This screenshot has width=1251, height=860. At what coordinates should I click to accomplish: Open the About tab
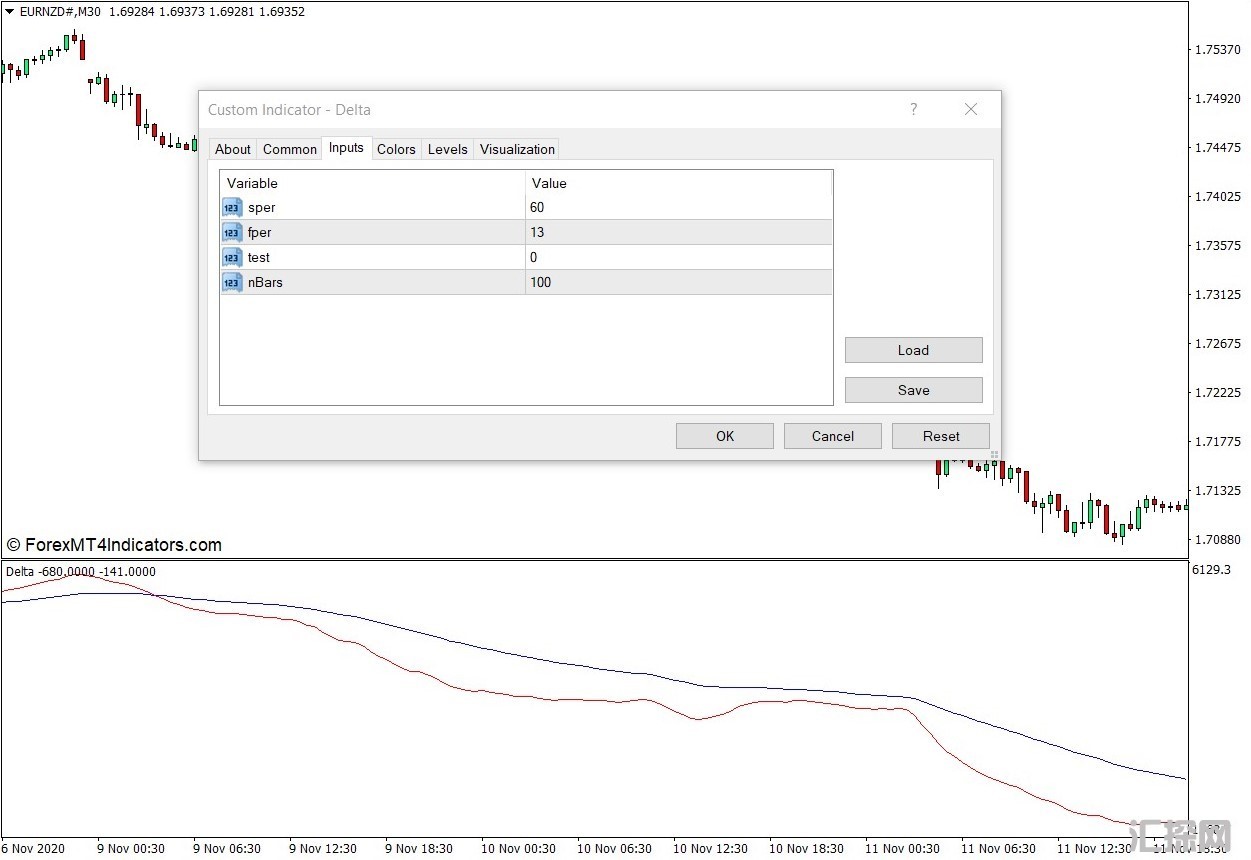(x=233, y=149)
